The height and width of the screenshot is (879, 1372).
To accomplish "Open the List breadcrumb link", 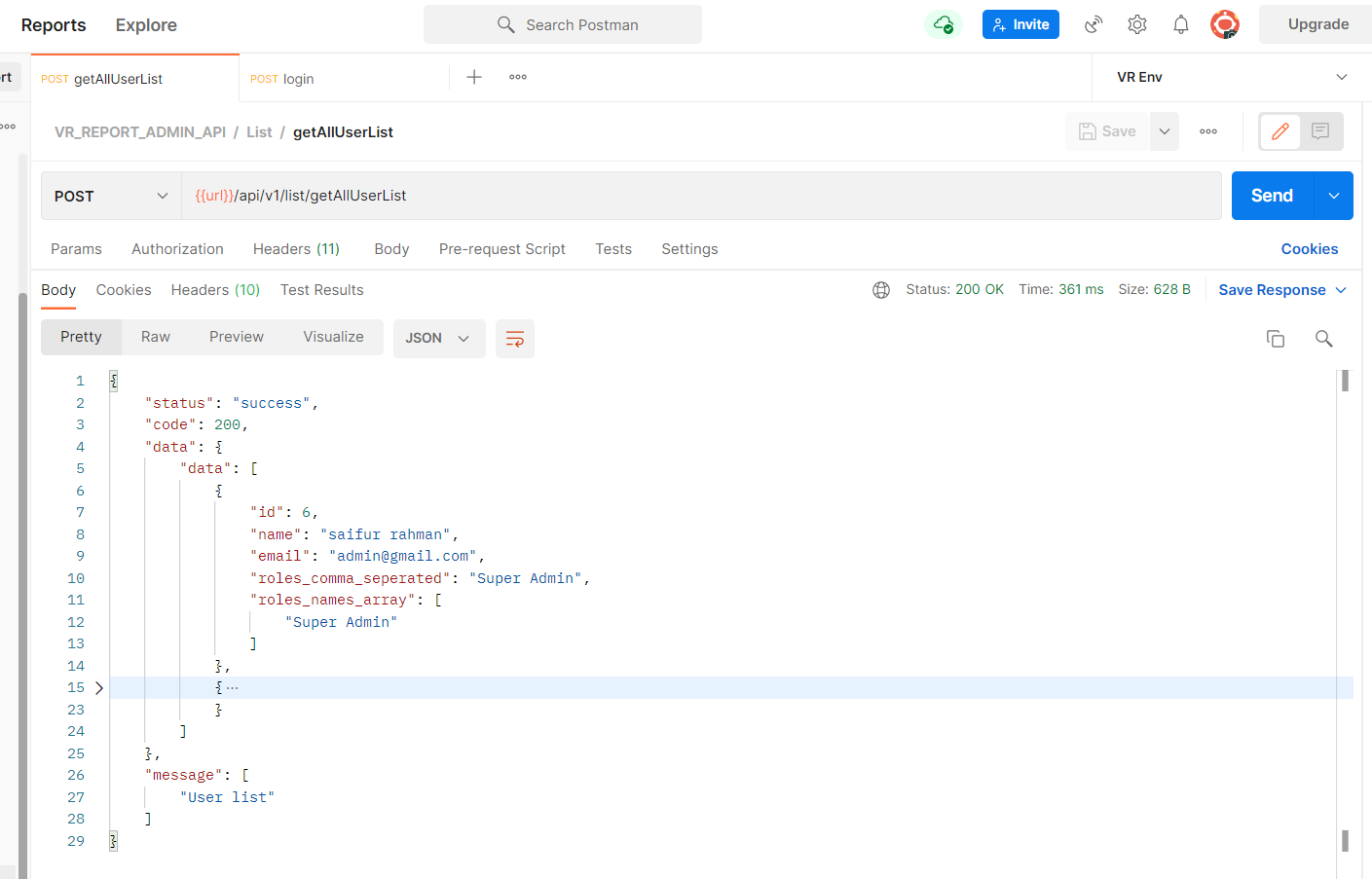I will pos(259,132).
